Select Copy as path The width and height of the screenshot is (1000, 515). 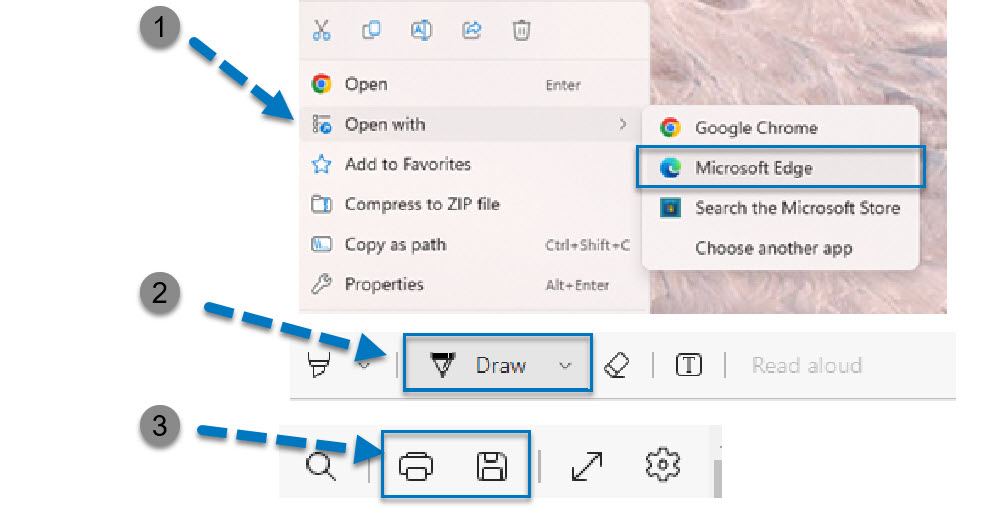coord(474,245)
